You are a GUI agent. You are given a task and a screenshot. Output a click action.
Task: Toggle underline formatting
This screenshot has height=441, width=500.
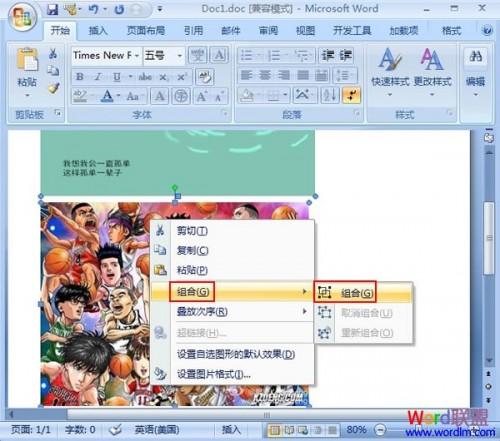coord(116,77)
